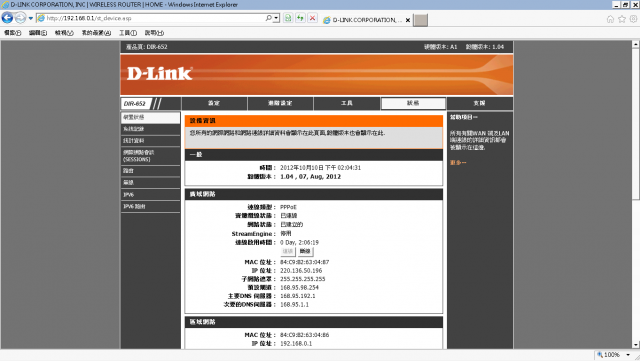Switch to the 狀態 Status tab
The width and height of the screenshot is (640, 361).
pos(413,103)
